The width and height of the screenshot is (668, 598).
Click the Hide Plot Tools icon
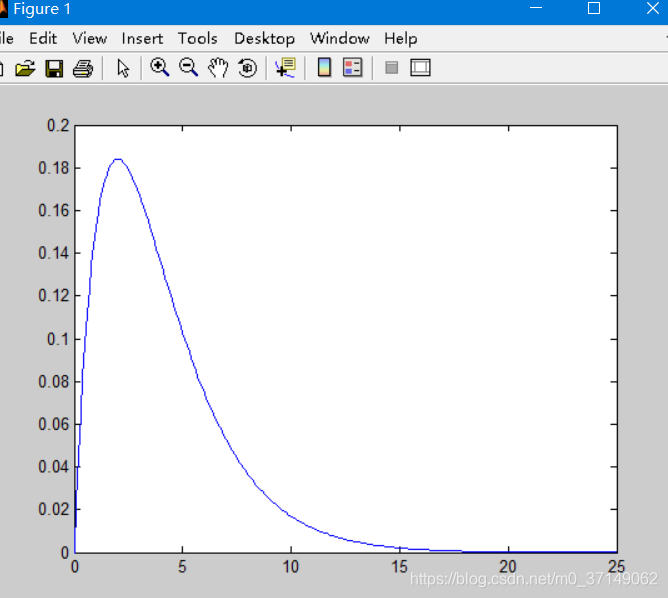(x=392, y=67)
